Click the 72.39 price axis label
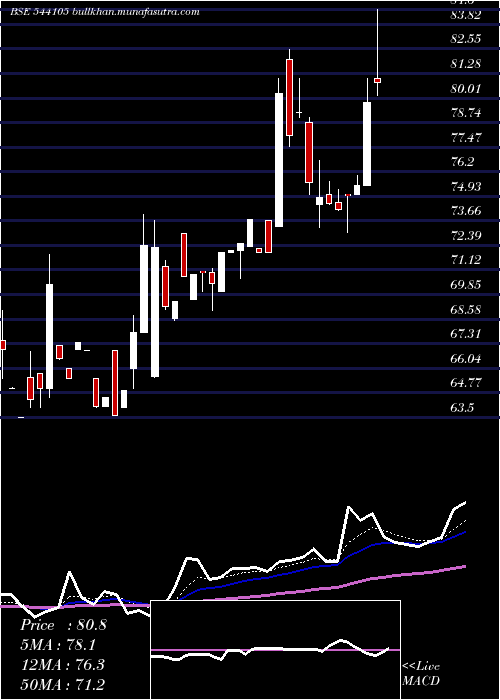 (466, 236)
